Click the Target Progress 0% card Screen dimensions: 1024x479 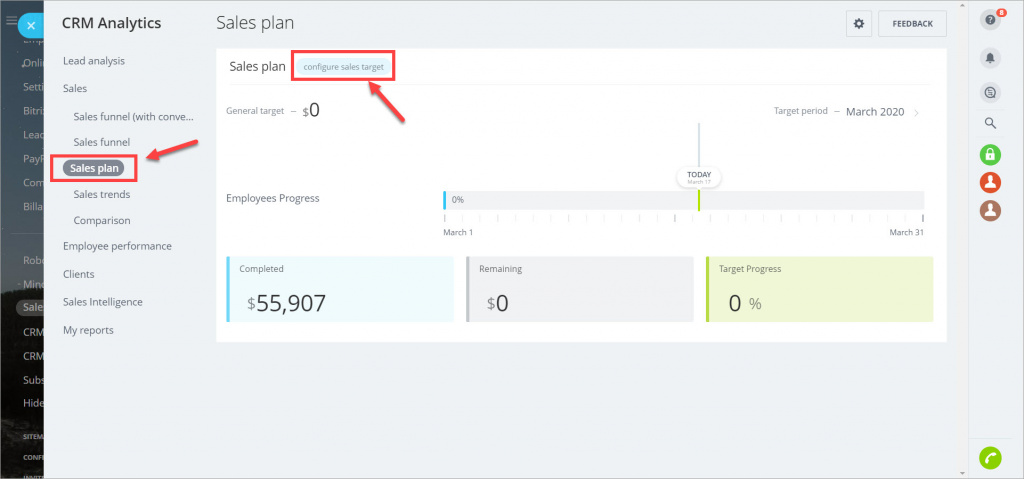pyautogui.click(x=820, y=289)
